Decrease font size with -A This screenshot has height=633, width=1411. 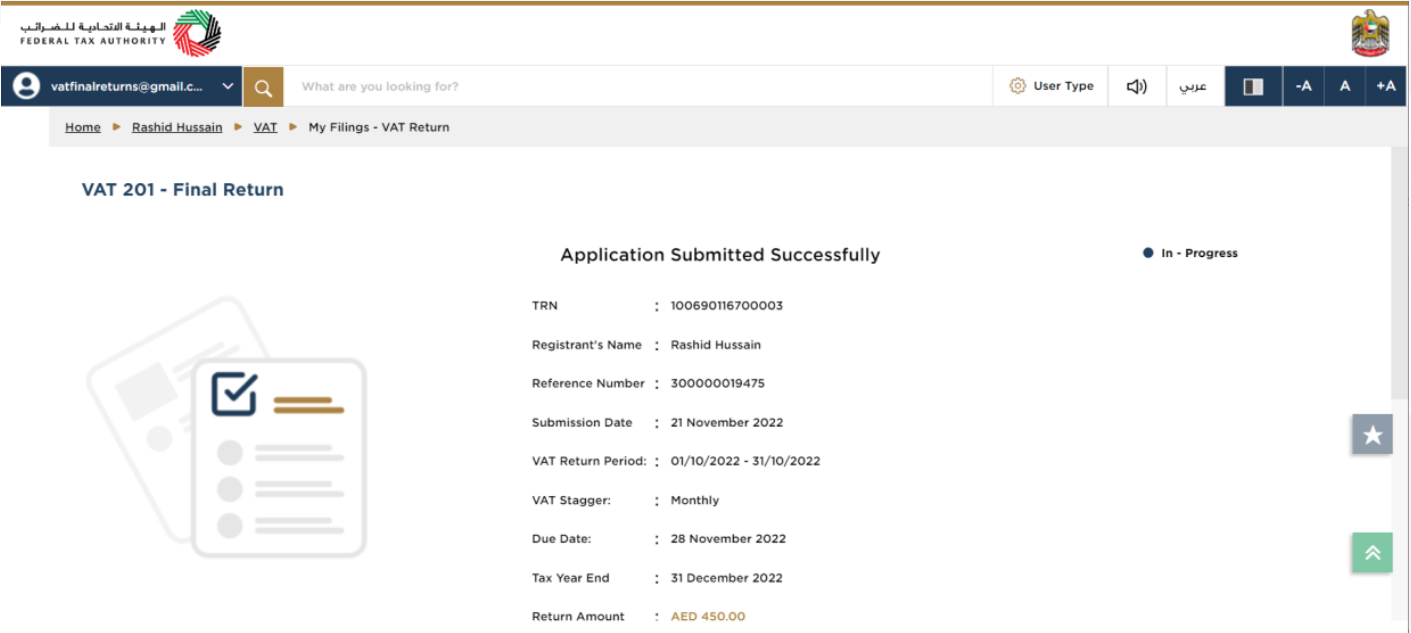1304,86
